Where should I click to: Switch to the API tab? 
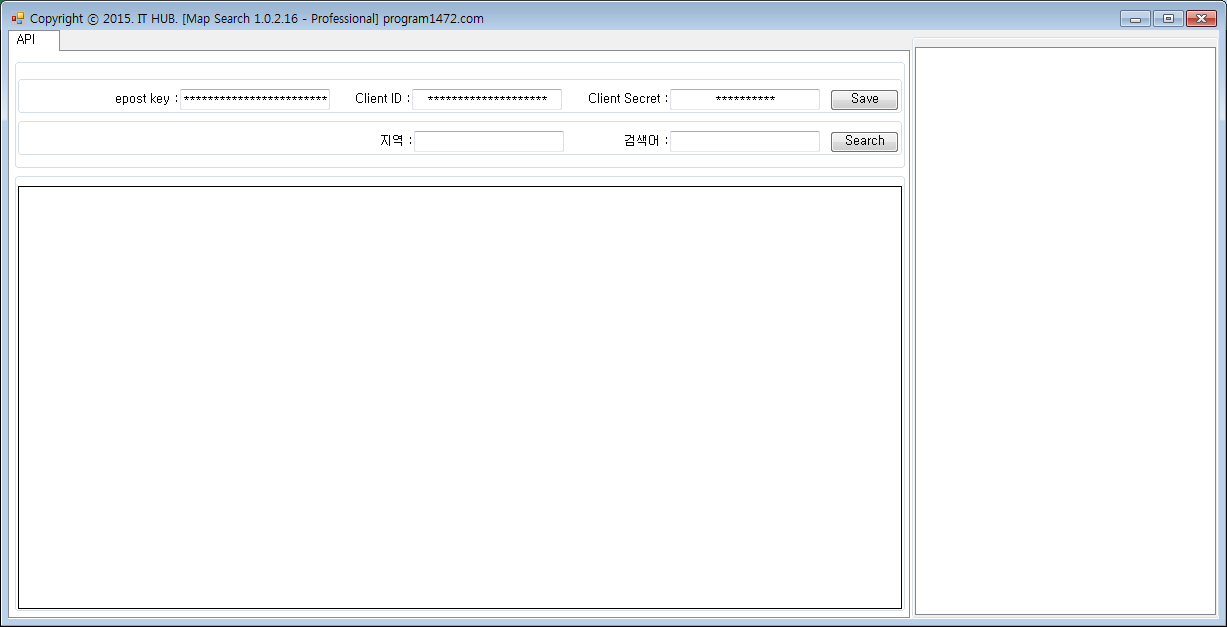26,40
